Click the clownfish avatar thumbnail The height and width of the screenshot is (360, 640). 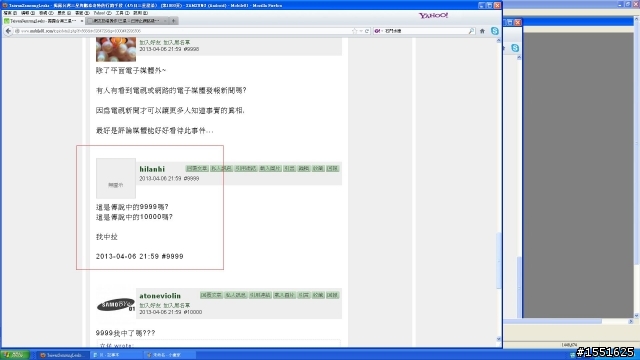click(116, 49)
